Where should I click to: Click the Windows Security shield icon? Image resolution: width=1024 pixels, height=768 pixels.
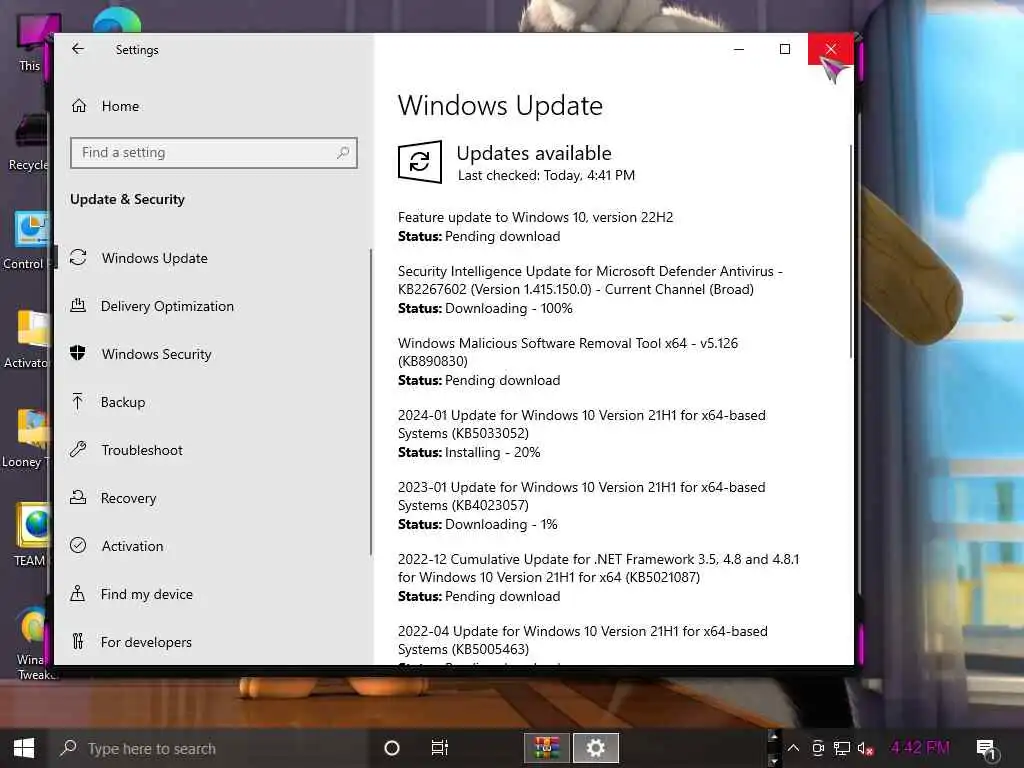coord(78,353)
